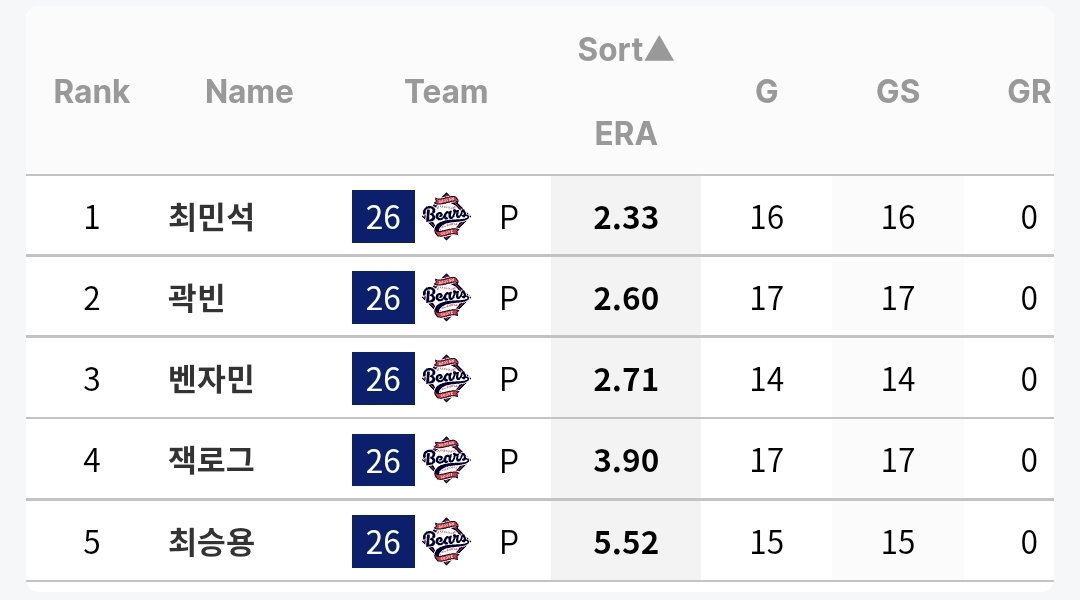Viewport: 1080px width, 600px height.
Task: Click Bears logo in 벤자민 row
Action: 446,378
